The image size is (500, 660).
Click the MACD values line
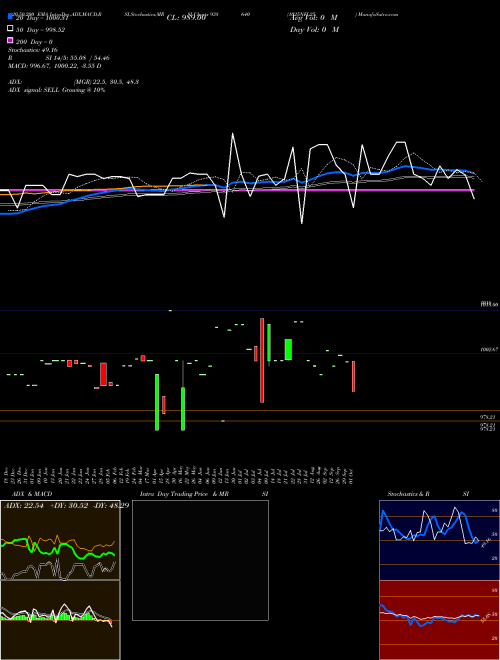tap(55, 66)
